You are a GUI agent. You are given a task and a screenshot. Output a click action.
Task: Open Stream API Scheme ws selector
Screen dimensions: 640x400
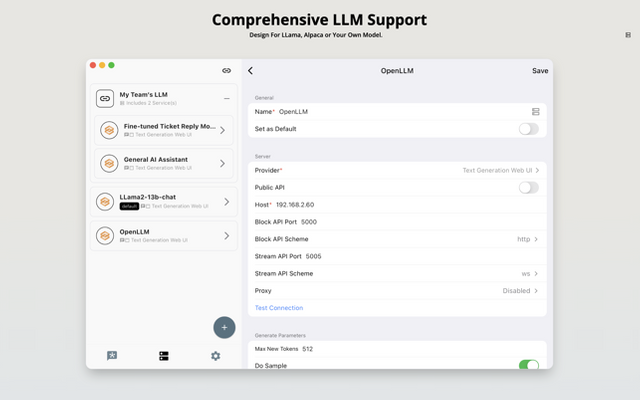[x=397, y=273]
